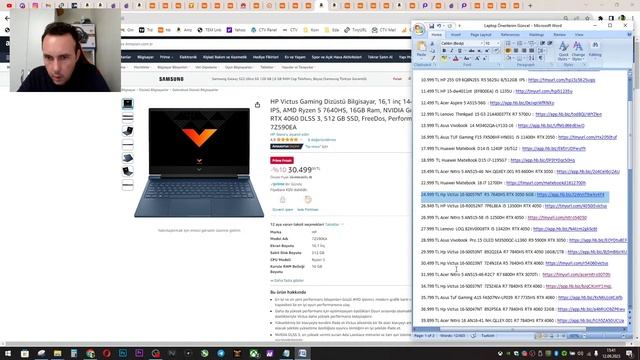Expand the Change Styles menu
The image size is (640, 360).
coord(578,51)
